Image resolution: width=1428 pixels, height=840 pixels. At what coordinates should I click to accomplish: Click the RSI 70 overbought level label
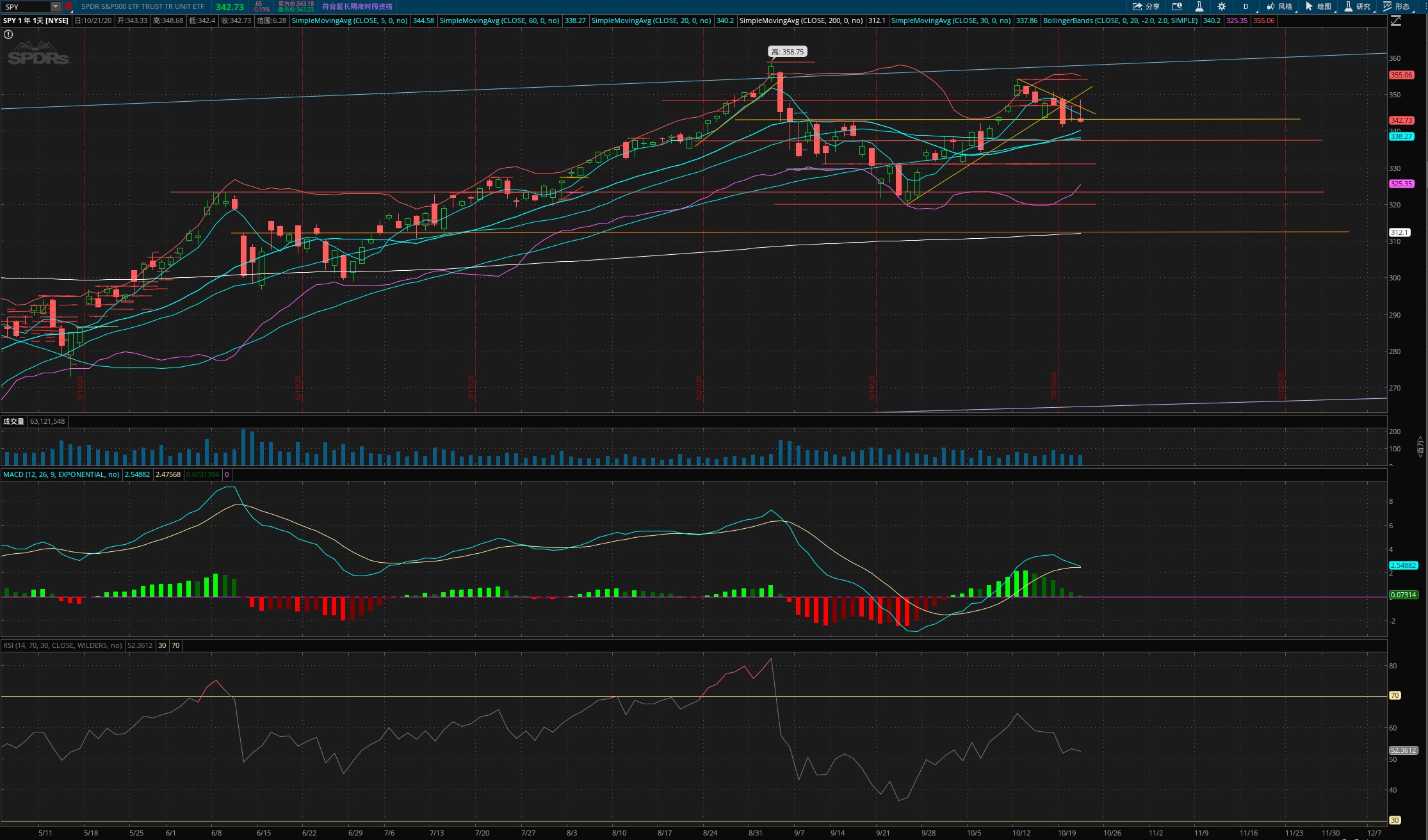point(1395,695)
